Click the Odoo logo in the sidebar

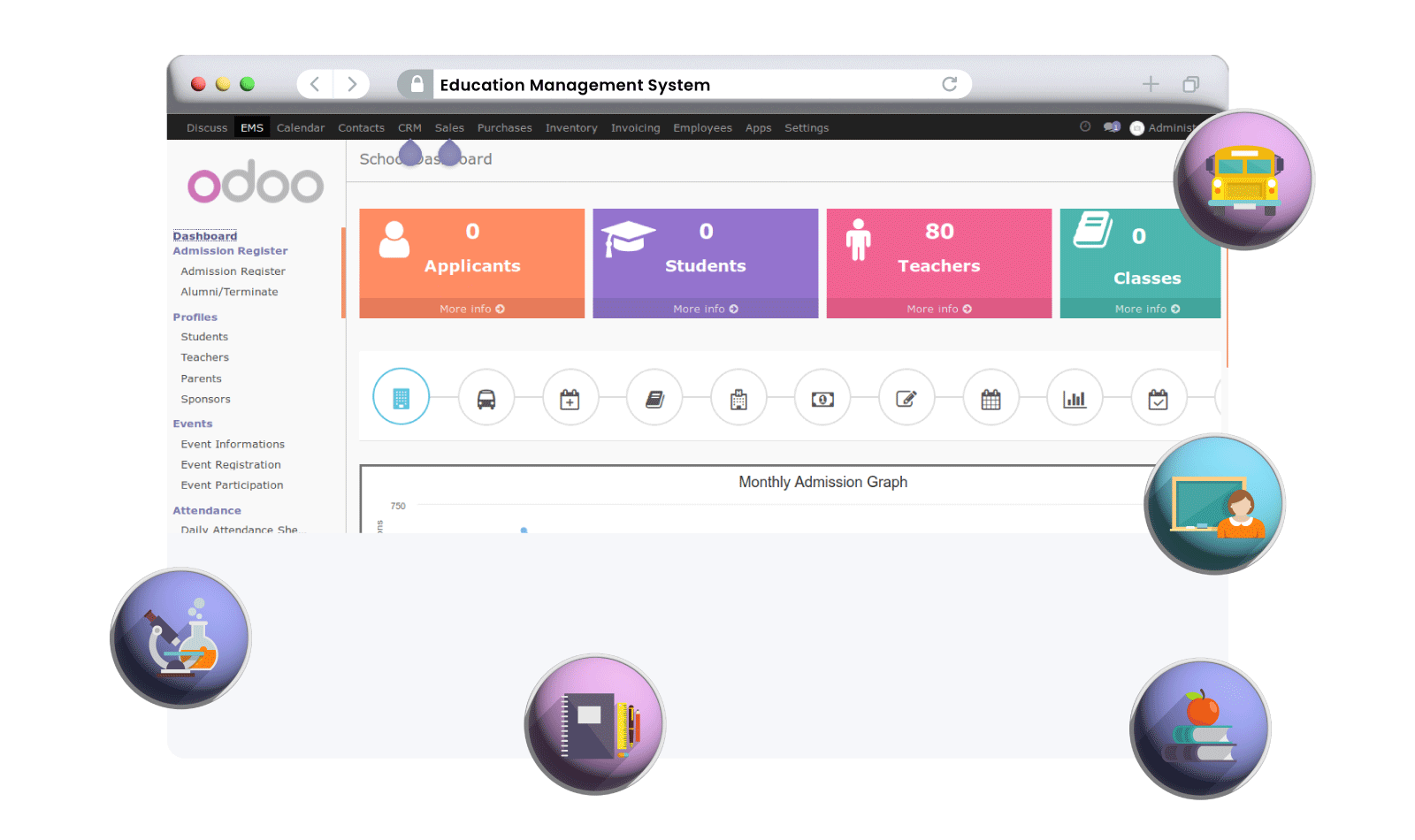(255, 183)
